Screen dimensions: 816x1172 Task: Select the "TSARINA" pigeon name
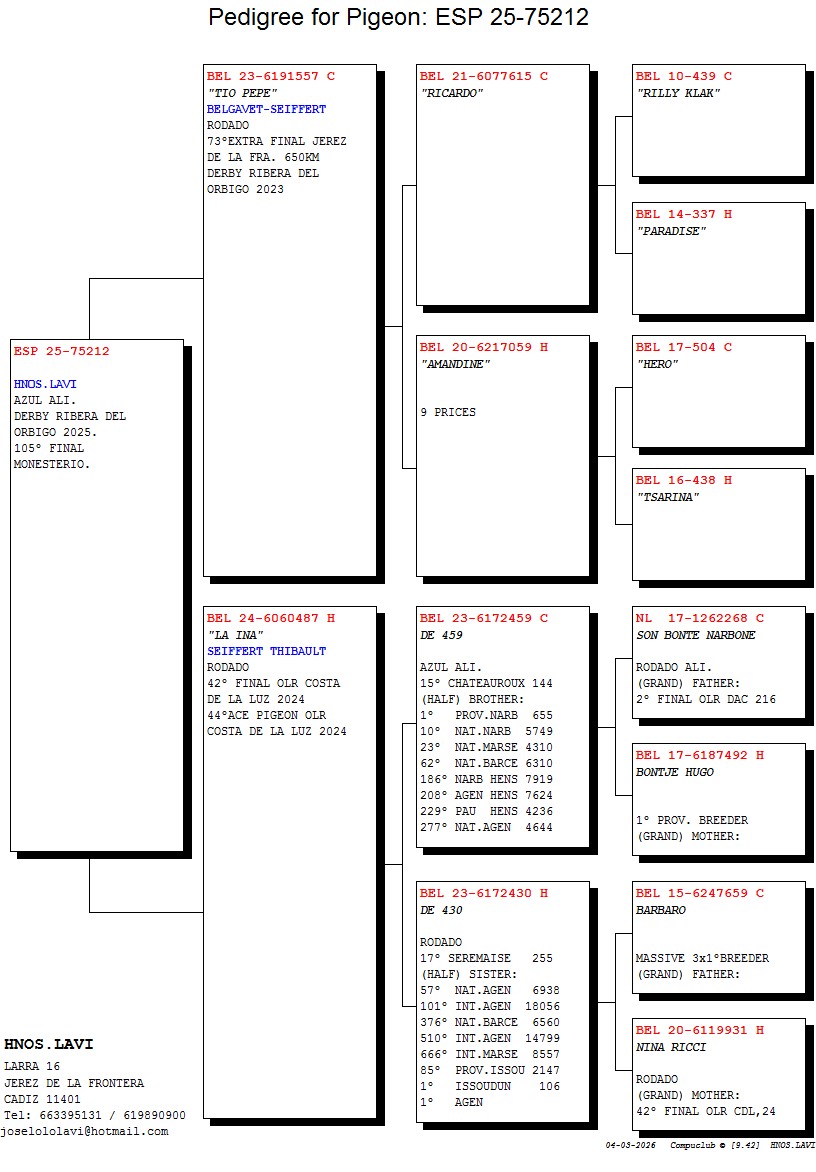[x=668, y=497]
